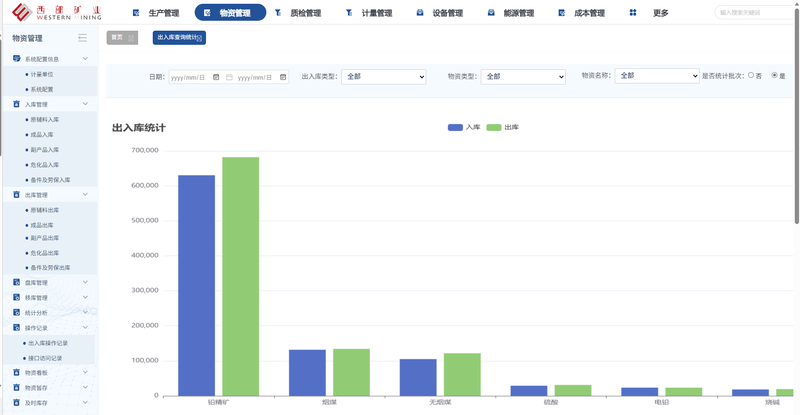800x415 pixels.
Task: Click the 能源管理 menu icon
Action: tap(491, 13)
